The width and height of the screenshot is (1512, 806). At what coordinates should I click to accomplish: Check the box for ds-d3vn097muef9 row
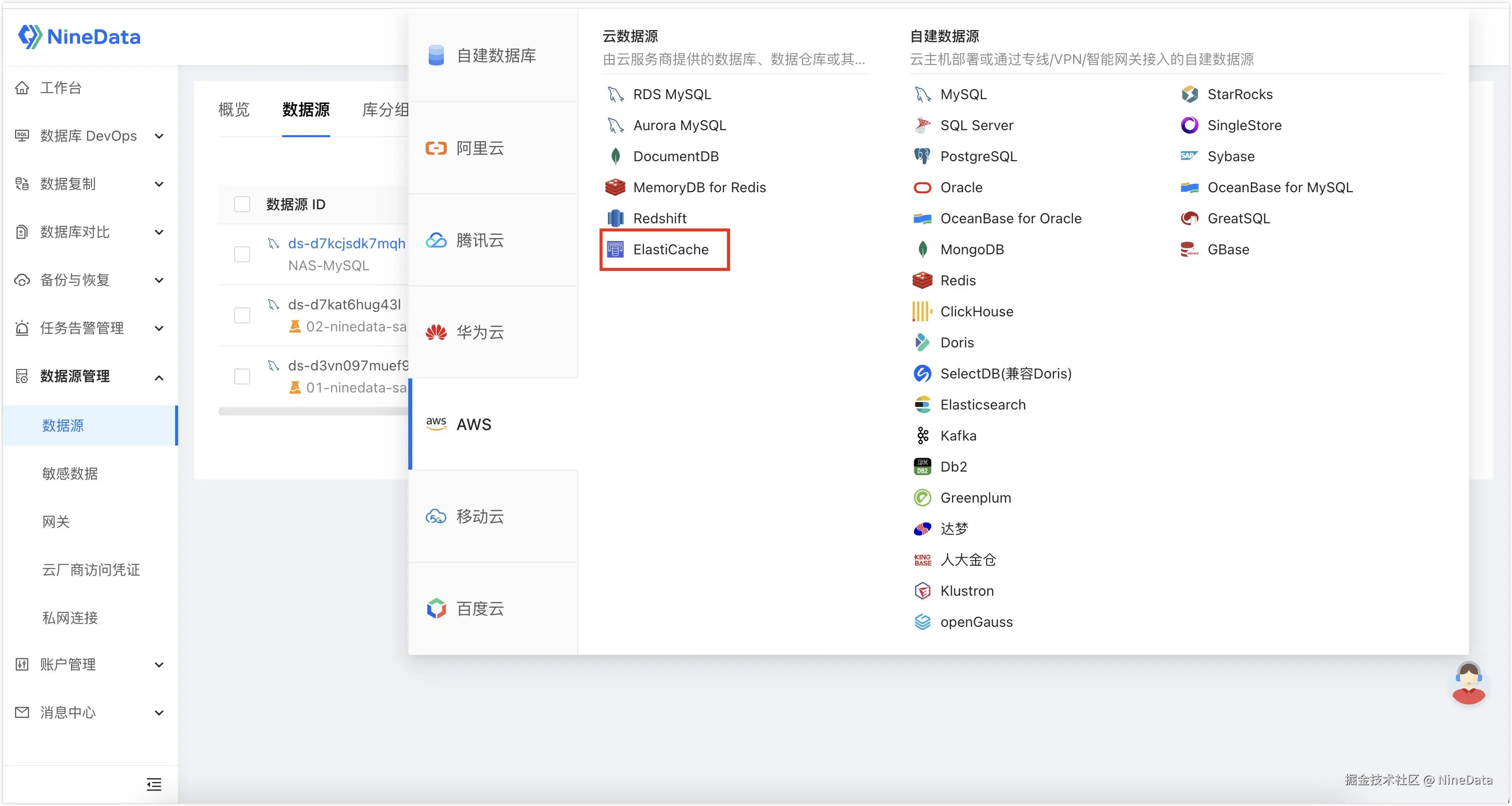click(x=242, y=376)
